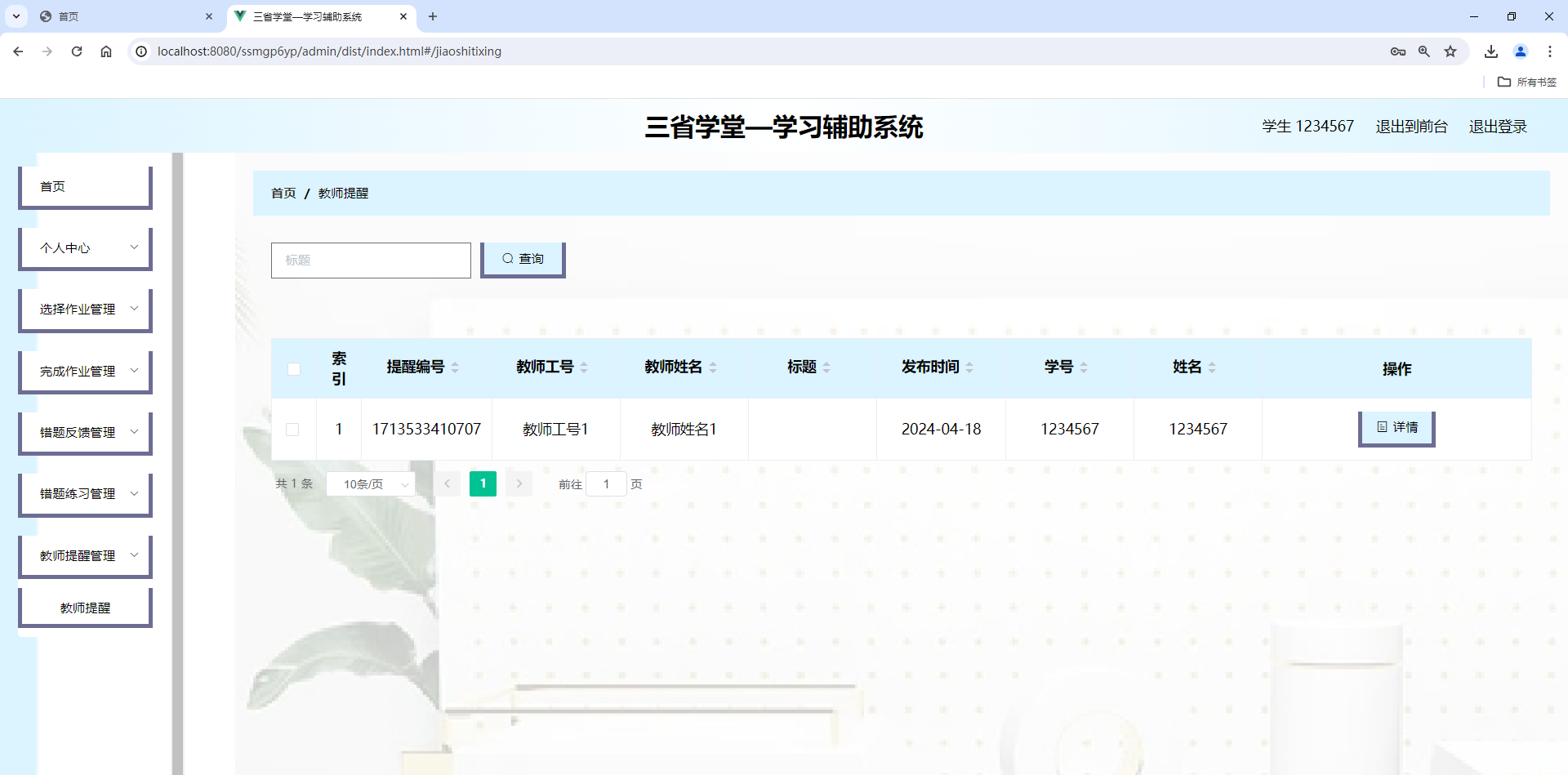Collapse the 教师提醒管理 sidebar section

(x=84, y=555)
